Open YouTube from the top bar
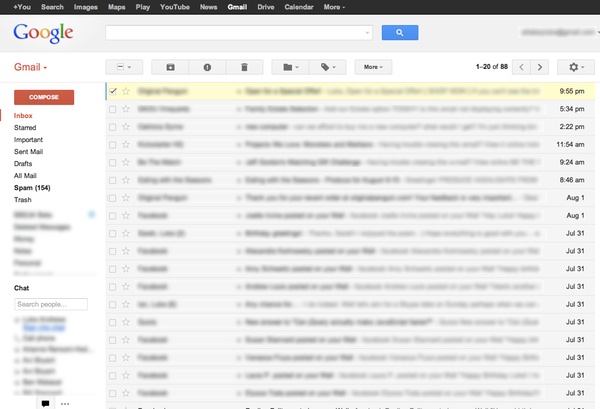 175,7
